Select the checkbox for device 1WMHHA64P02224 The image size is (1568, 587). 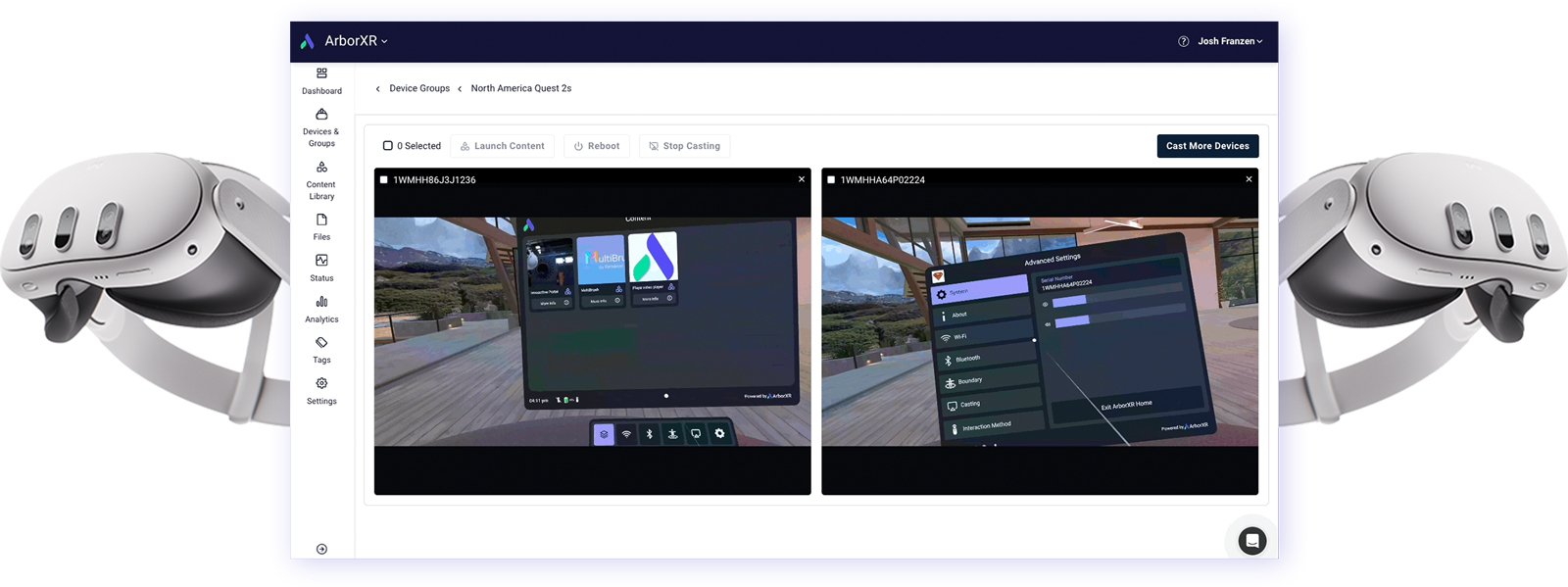(x=831, y=180)
